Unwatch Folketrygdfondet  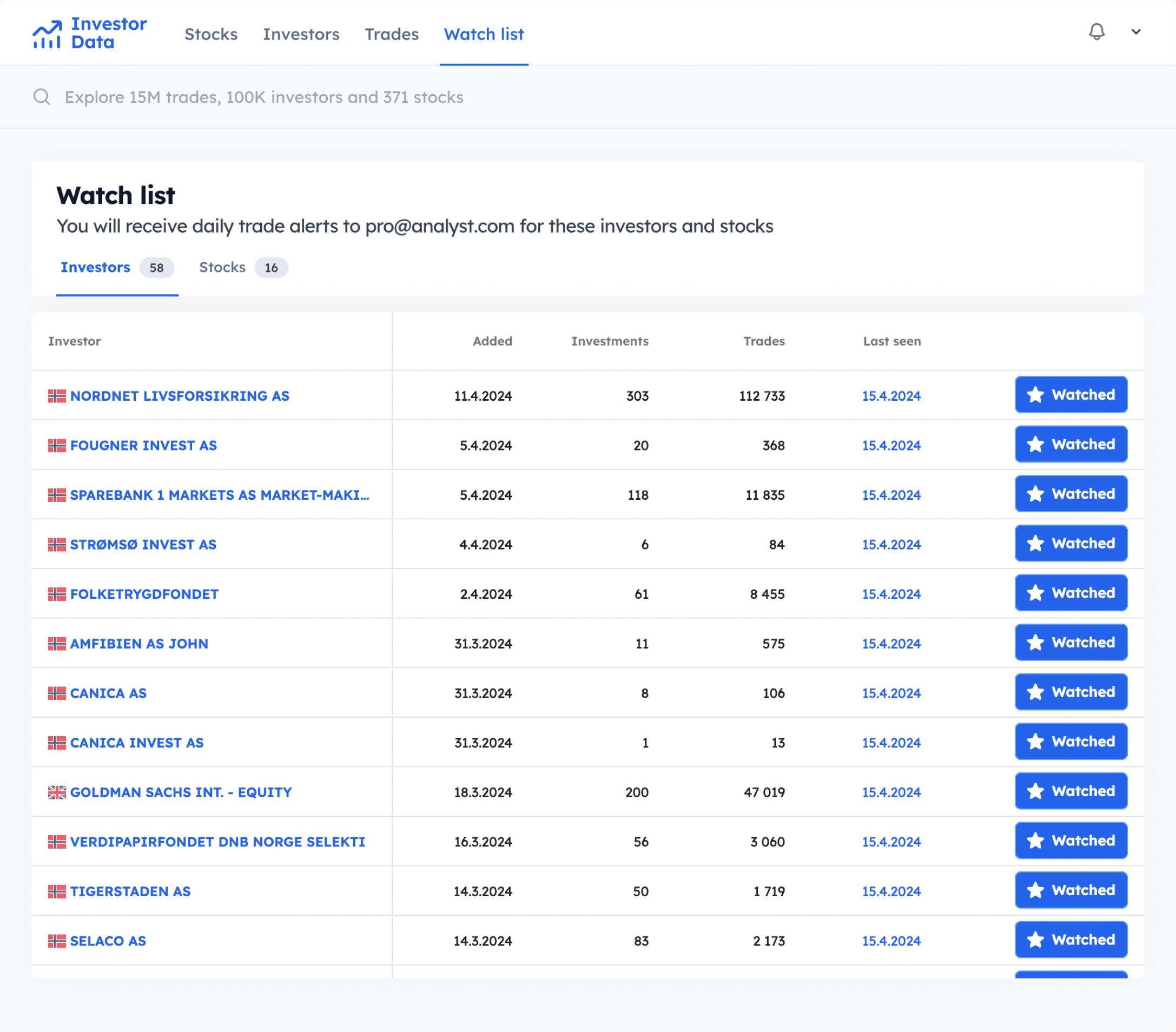[x=1070, y=592]
